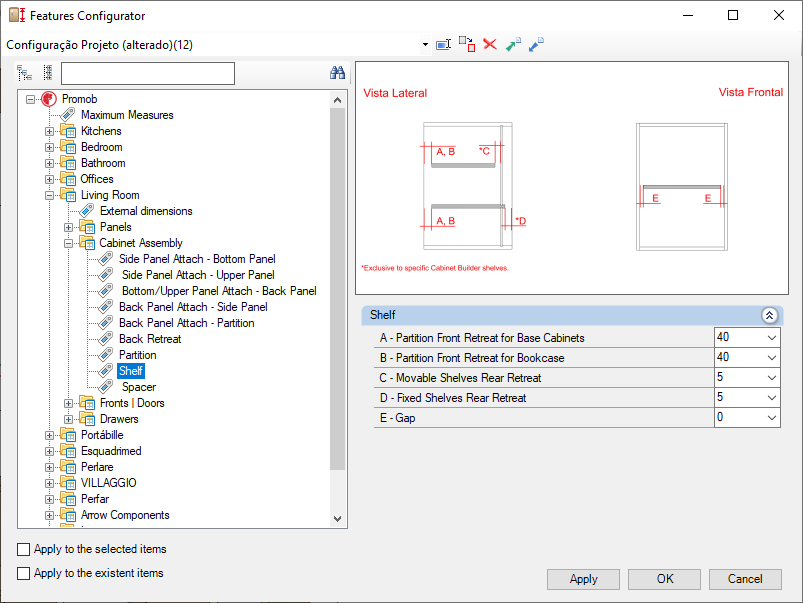Expand the VILLAGGIO node

click(49, 484)
